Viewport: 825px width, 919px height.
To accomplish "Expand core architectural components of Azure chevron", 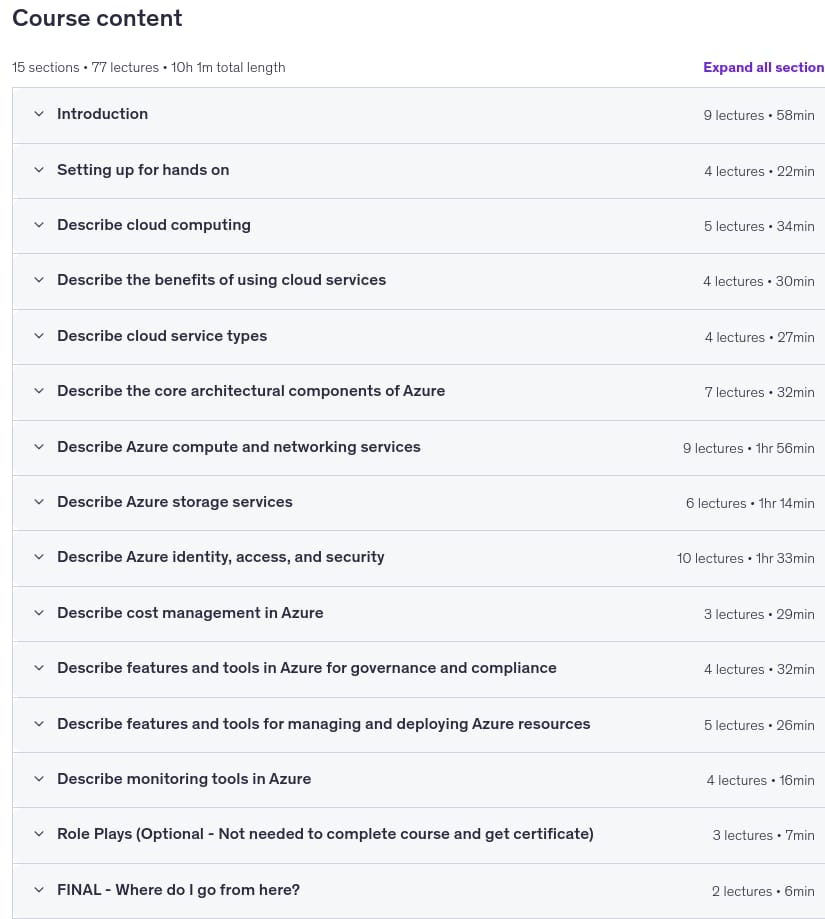I will coord(39,391).
